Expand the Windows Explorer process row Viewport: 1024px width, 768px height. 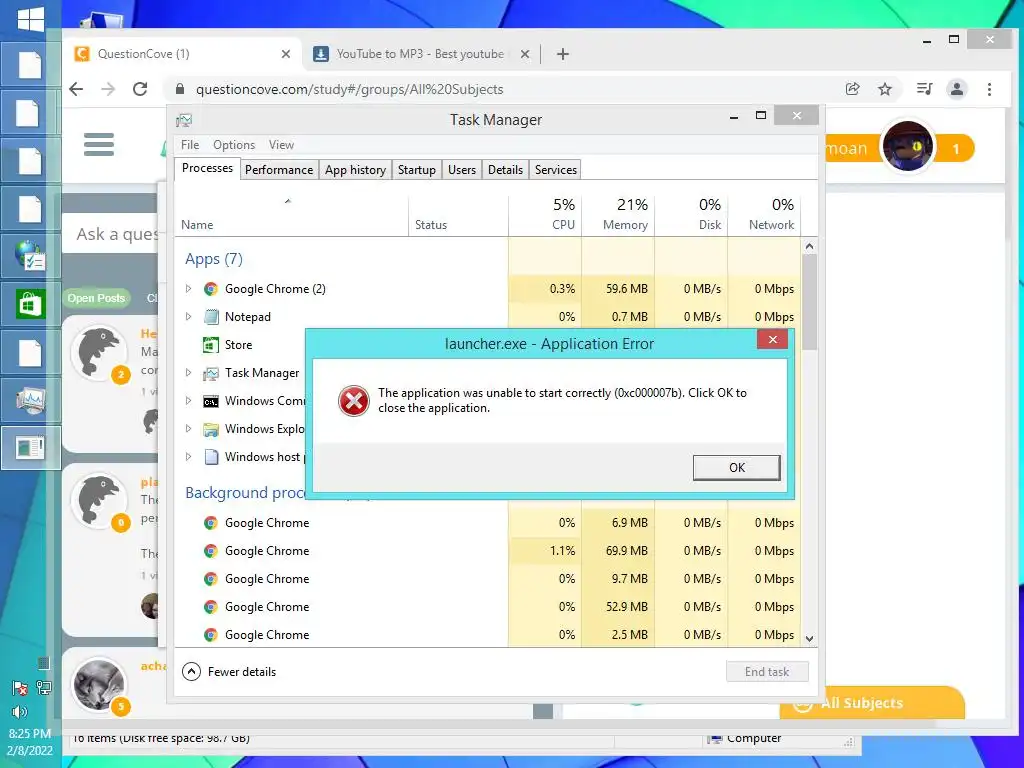coord(188,428)
